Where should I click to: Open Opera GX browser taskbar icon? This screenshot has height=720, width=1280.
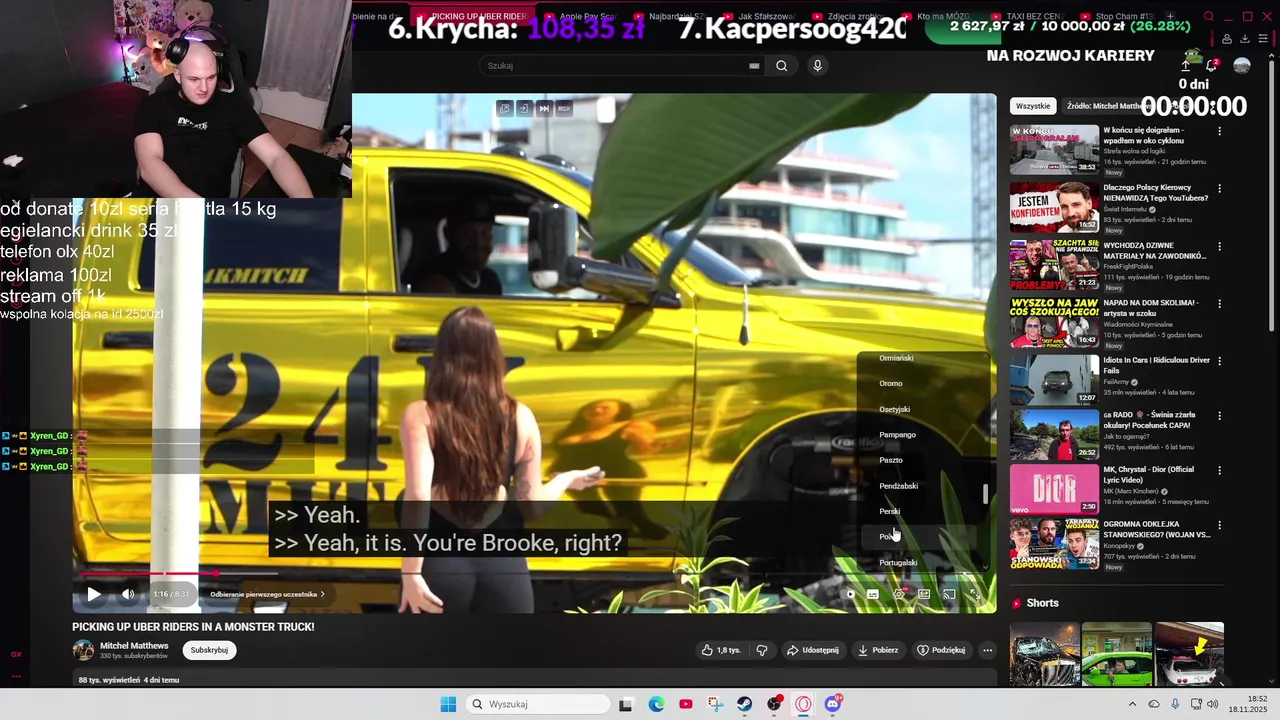804,704
